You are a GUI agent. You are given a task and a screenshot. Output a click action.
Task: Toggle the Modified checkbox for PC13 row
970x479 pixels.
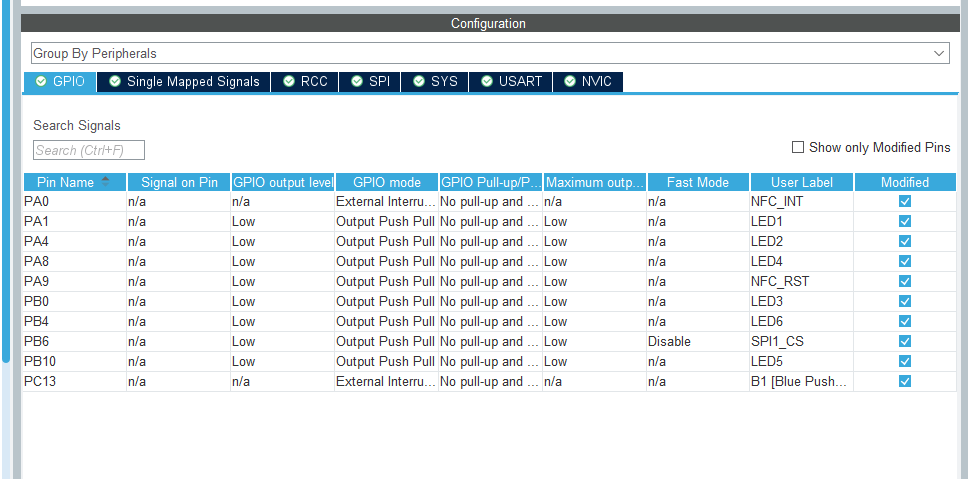[905, 381]
